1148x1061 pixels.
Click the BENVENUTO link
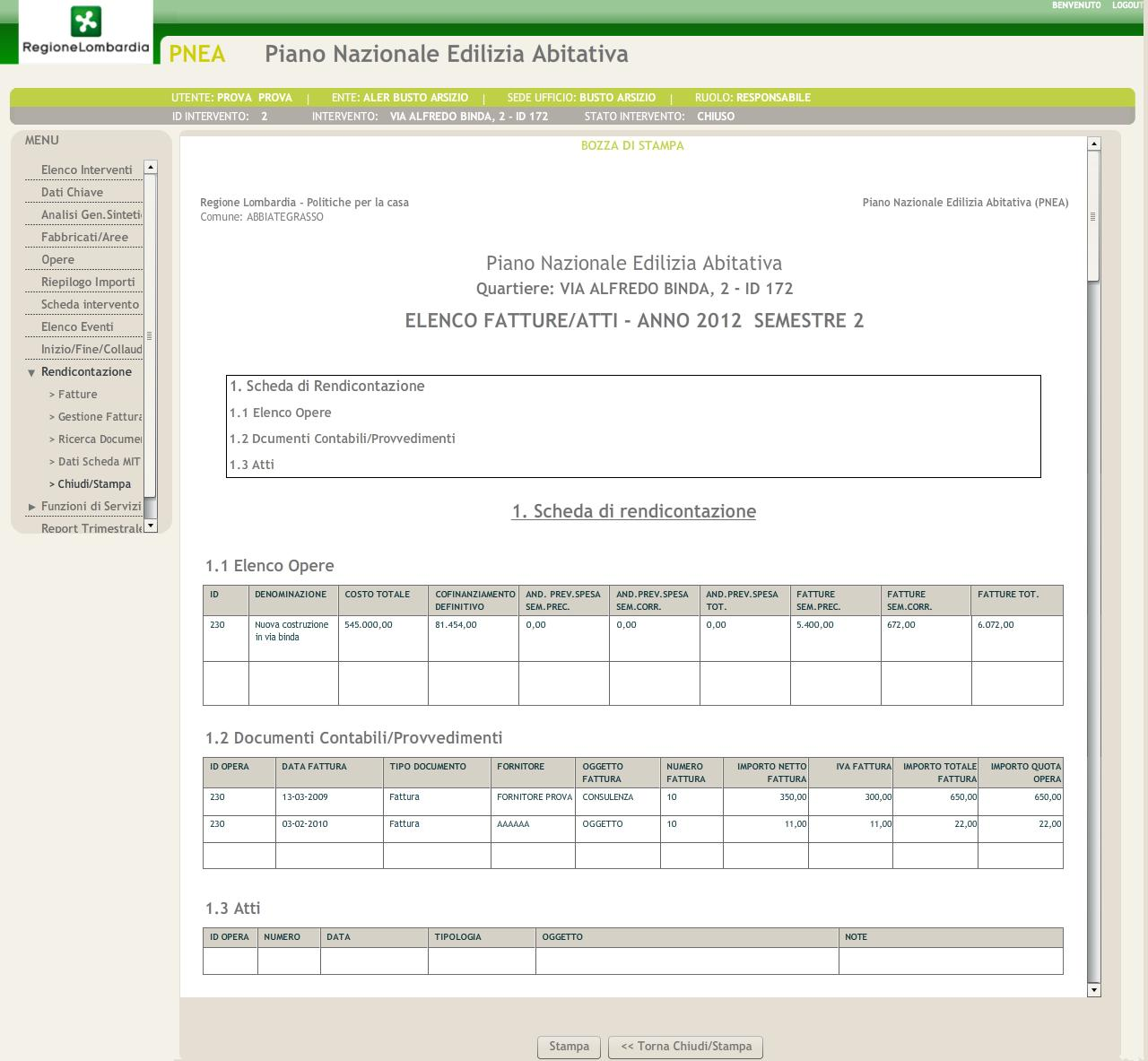(1076, 5)
